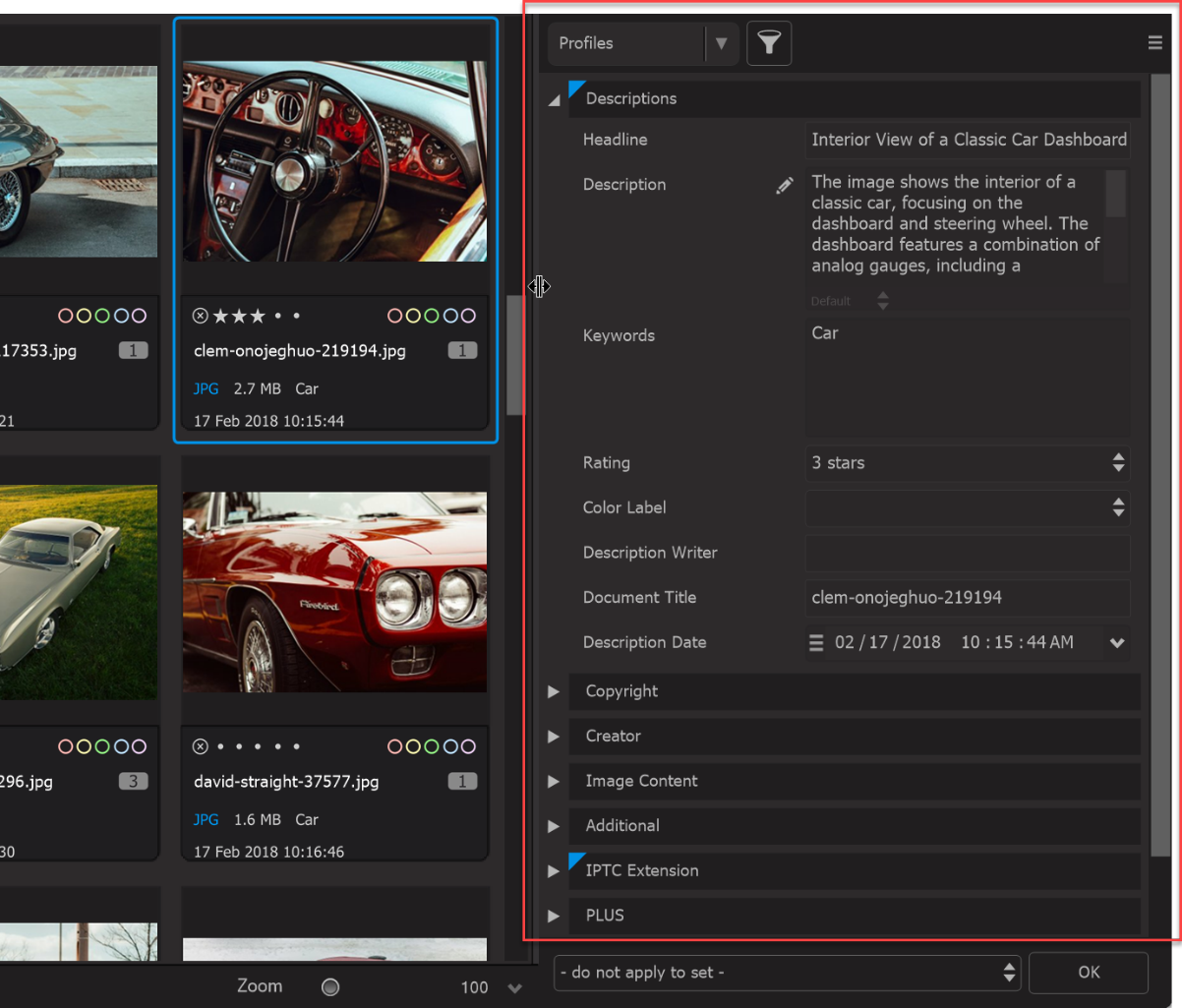
Task: Click filename clem-onojeghuo-219194.jpg
Action: click(x=300, y=351)
